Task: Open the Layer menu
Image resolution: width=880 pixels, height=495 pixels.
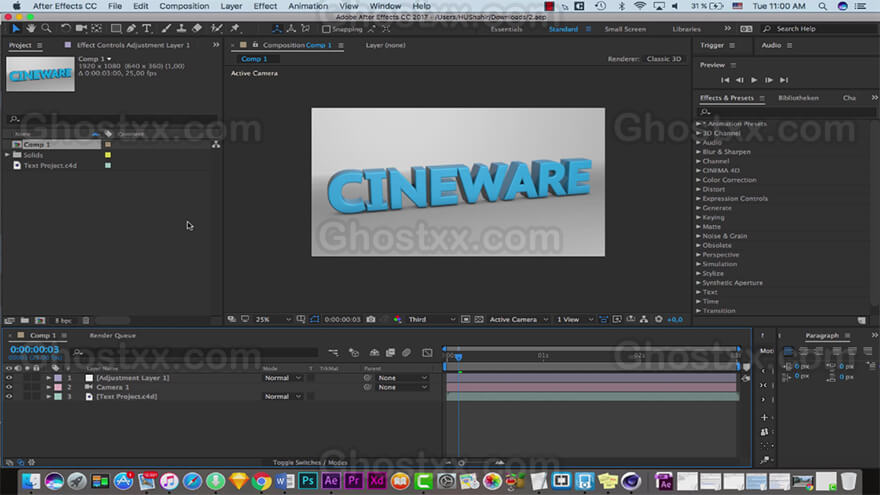Action: [231, 6]
